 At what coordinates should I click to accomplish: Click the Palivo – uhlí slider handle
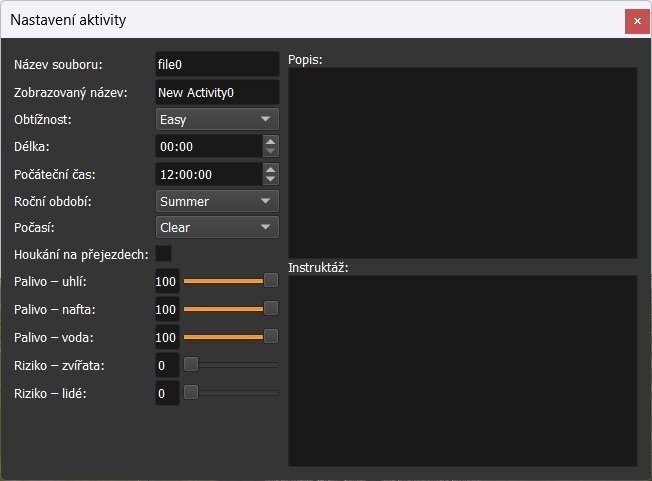pyautogui.click(x=270, y=281)
